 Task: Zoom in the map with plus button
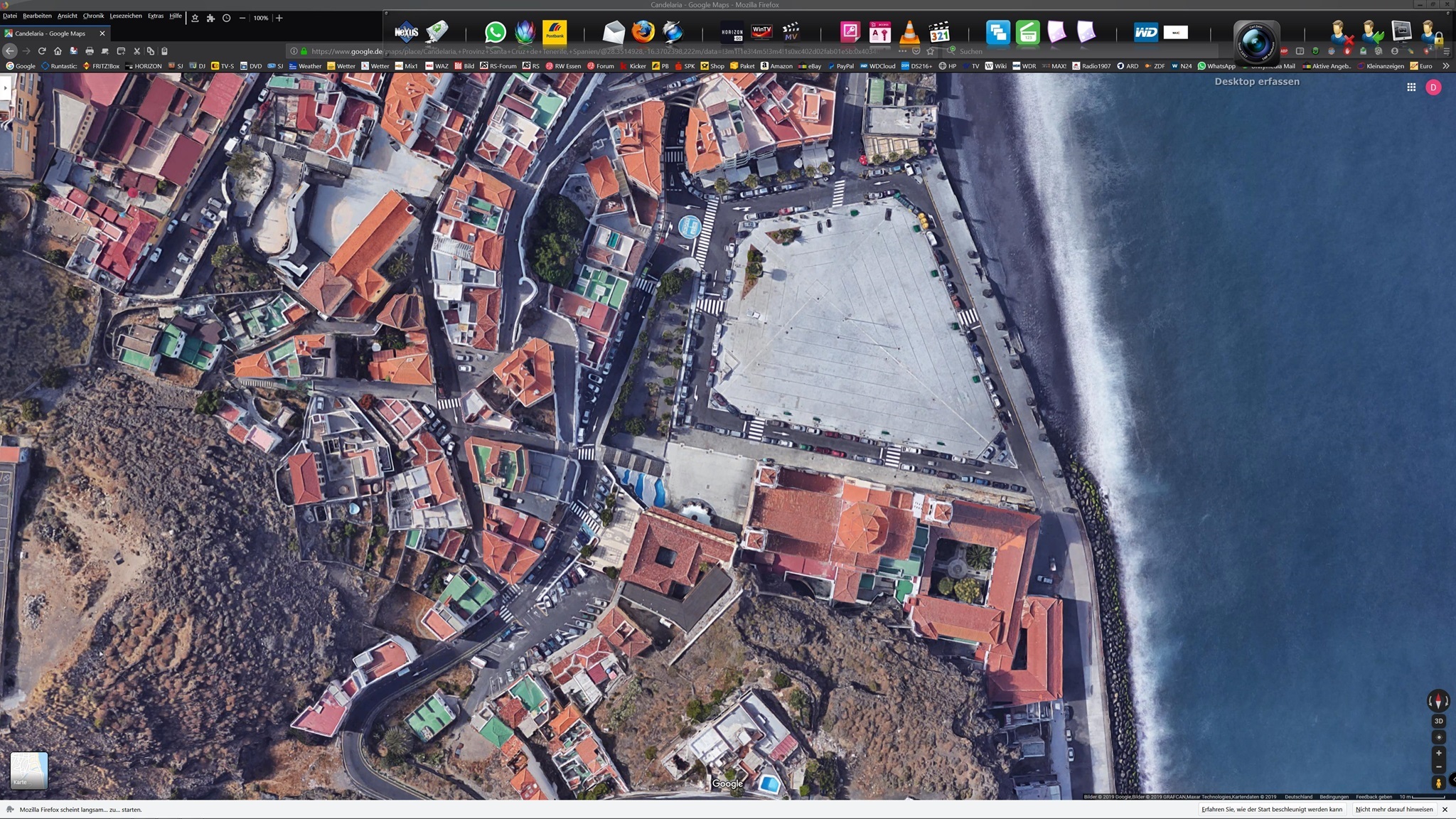(1438, 753)
